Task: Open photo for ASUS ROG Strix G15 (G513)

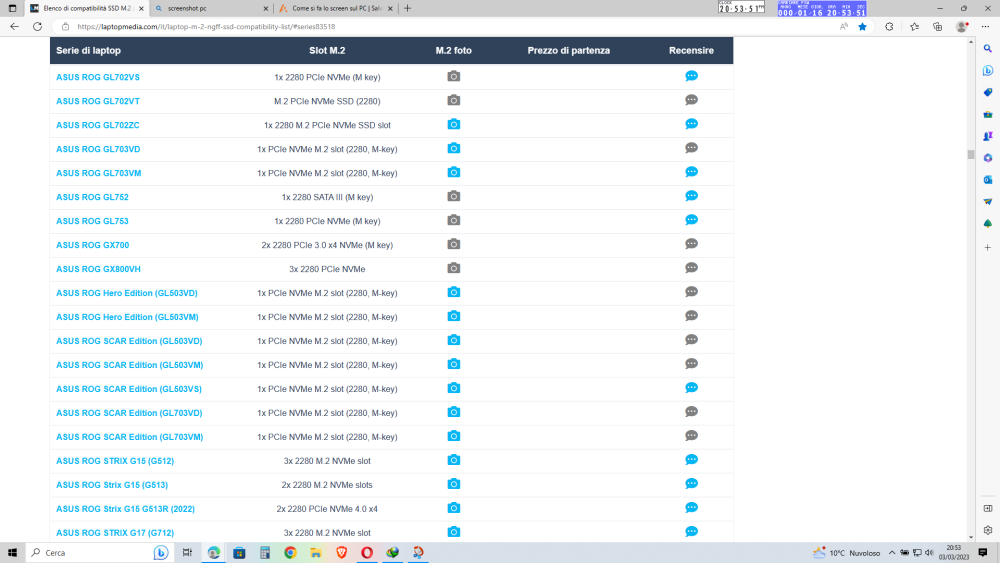Action: [x=453, y=484]
